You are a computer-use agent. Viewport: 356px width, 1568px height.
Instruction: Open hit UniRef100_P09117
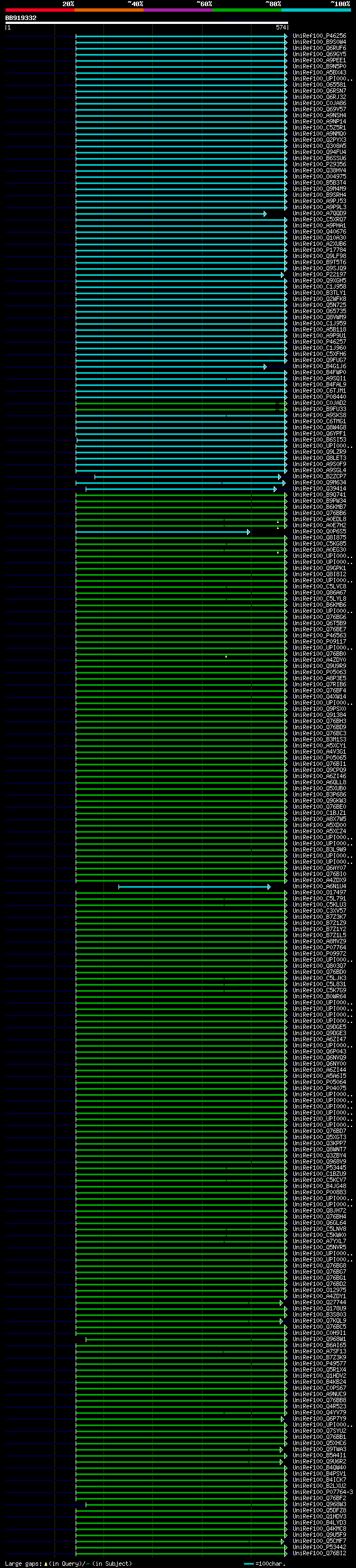click(319, 641)
